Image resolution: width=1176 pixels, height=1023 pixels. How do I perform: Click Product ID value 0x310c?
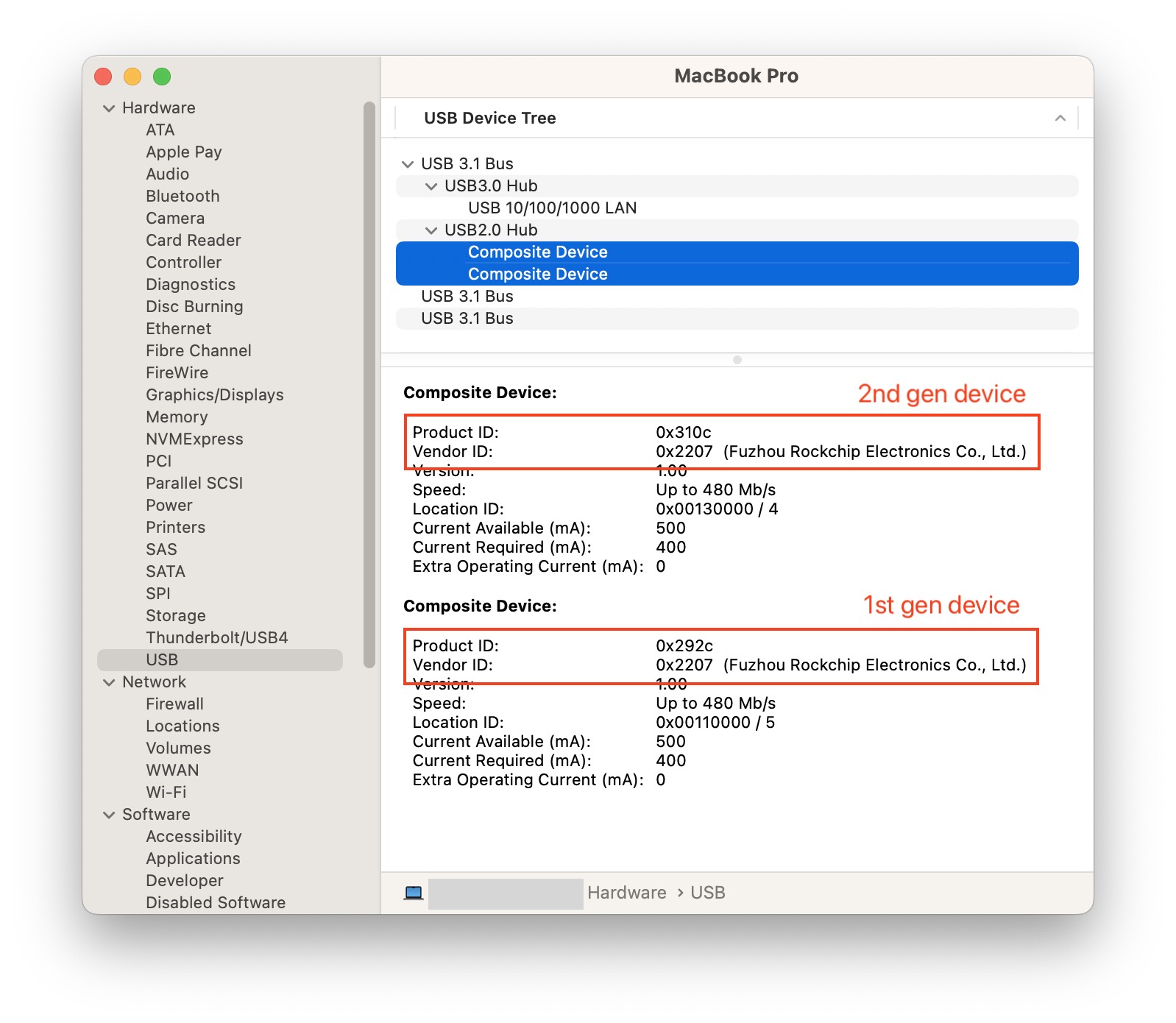tap(684, 432)
